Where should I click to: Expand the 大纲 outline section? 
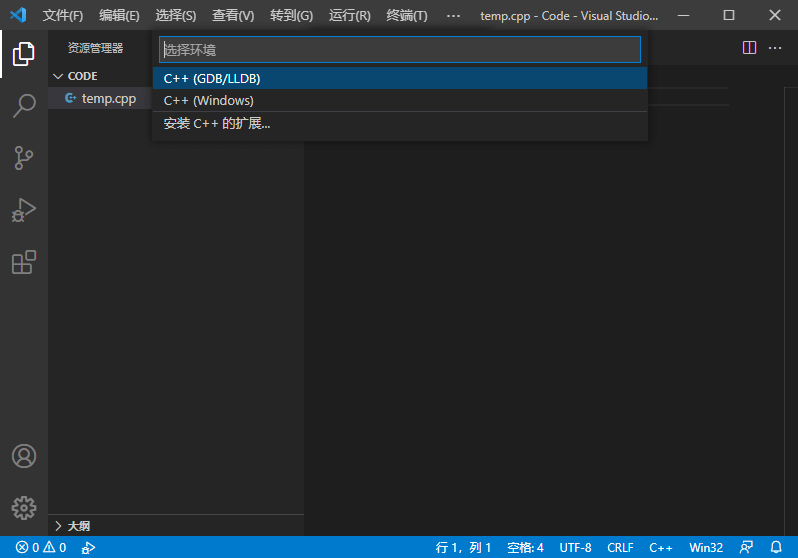(x=78, y=525)
